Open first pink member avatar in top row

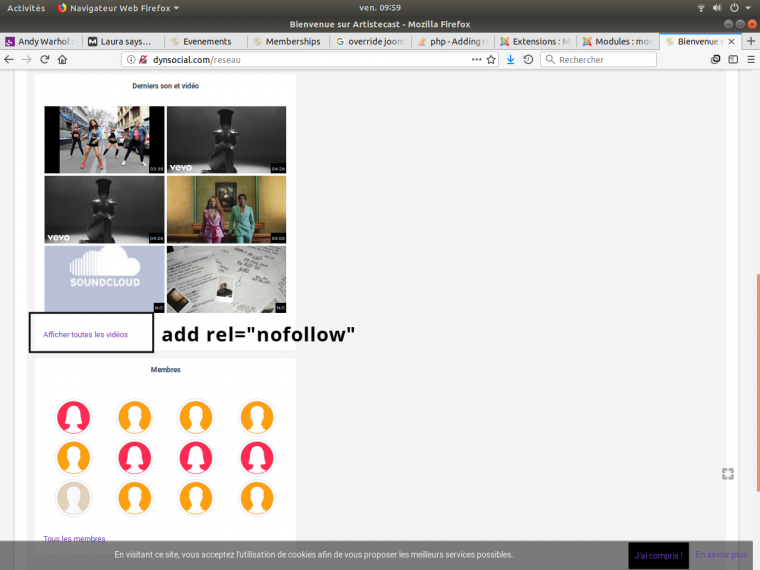tap(74, 417)
